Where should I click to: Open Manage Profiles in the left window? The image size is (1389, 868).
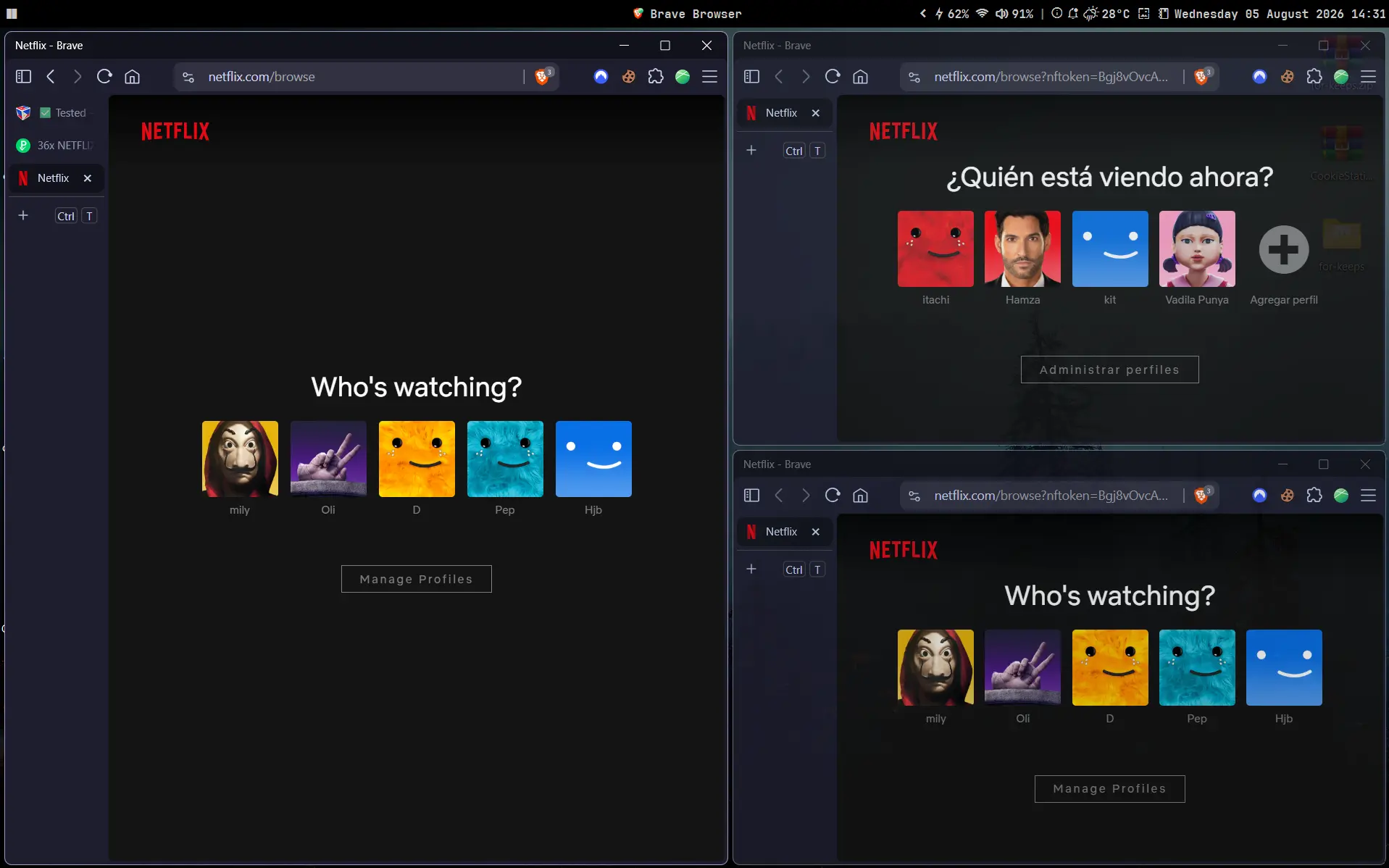[x=417, y=579]
